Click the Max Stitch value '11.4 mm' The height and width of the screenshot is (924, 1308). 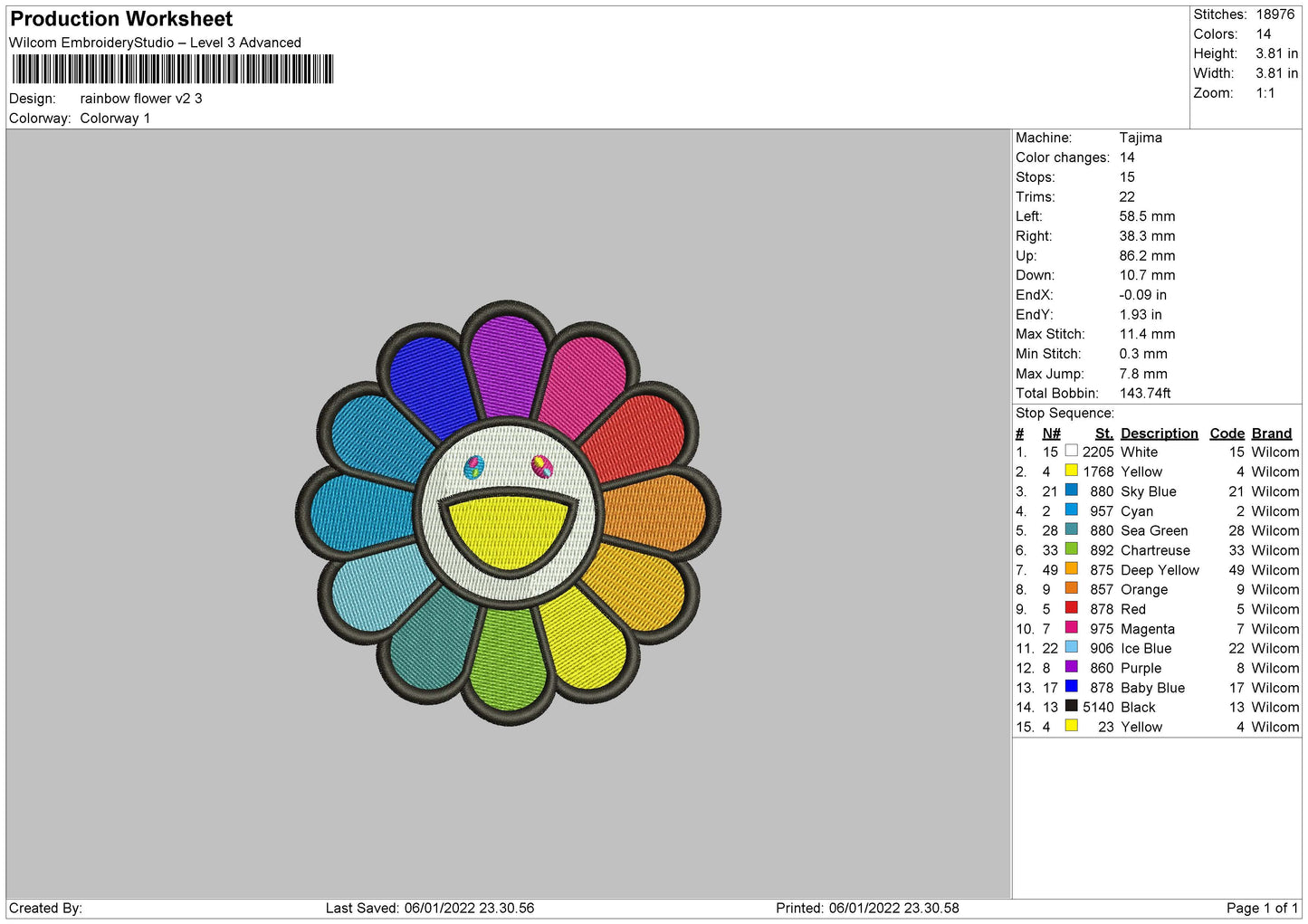coord(1147,334)
